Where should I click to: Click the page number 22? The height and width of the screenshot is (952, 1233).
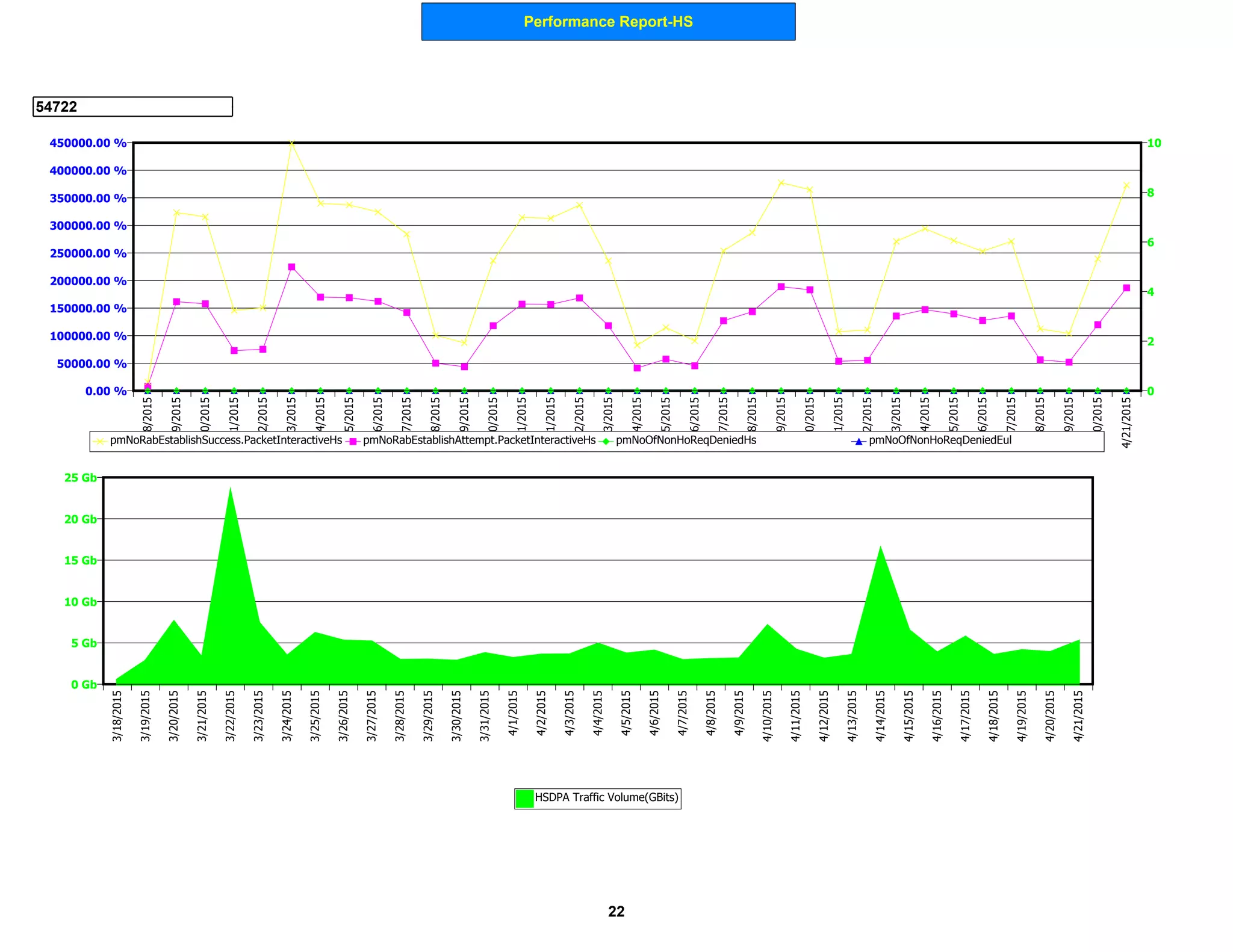pos(616,911)
